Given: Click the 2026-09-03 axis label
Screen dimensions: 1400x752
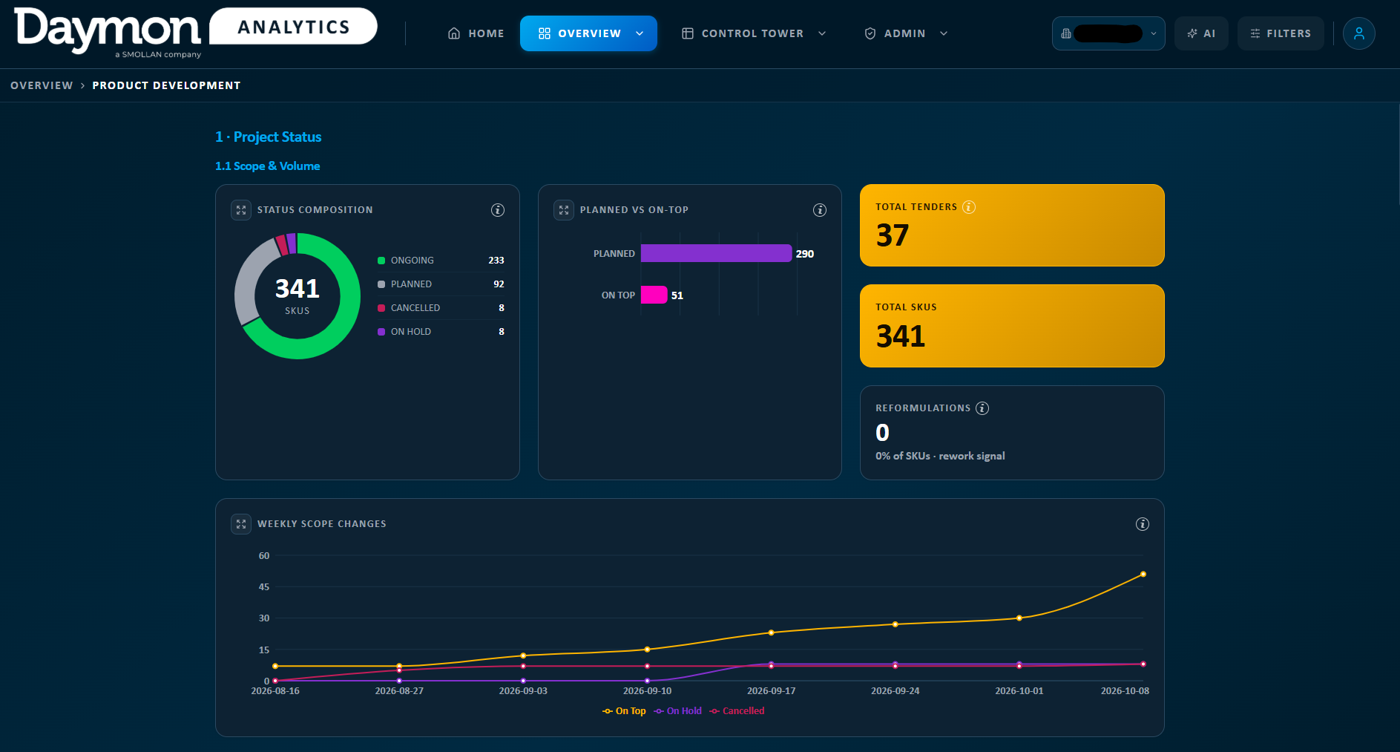Looking at the screenshot, I should coord(523,691).
